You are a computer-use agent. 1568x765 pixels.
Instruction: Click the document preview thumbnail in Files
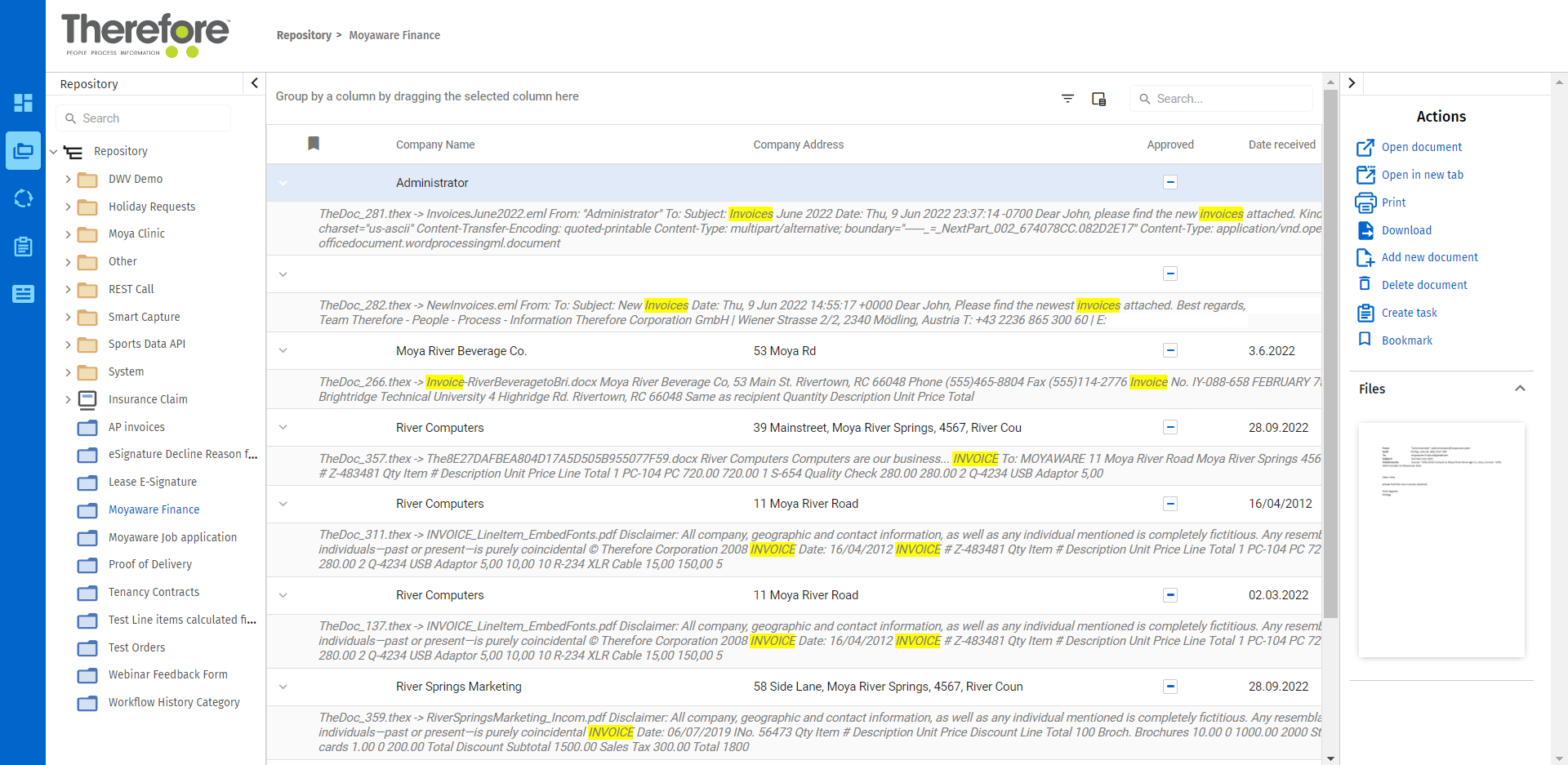pos(1441,540)
